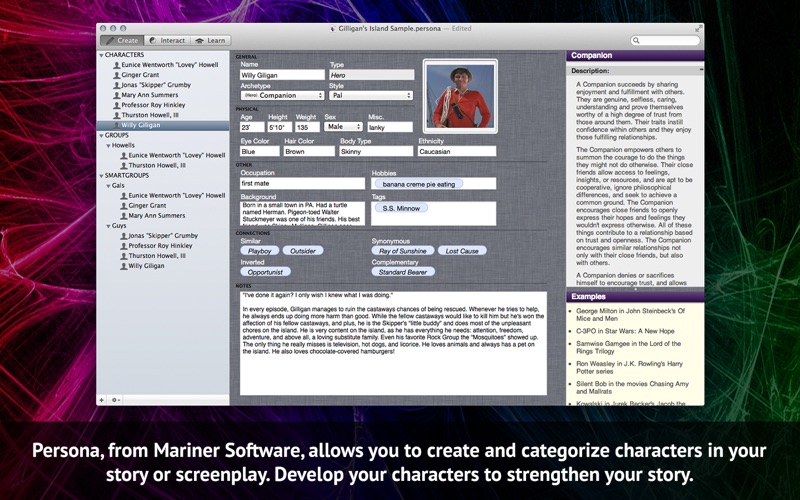Viewport: 800px width, 500px height.
Task: Open the Learn tab
Action: (210, 41)
